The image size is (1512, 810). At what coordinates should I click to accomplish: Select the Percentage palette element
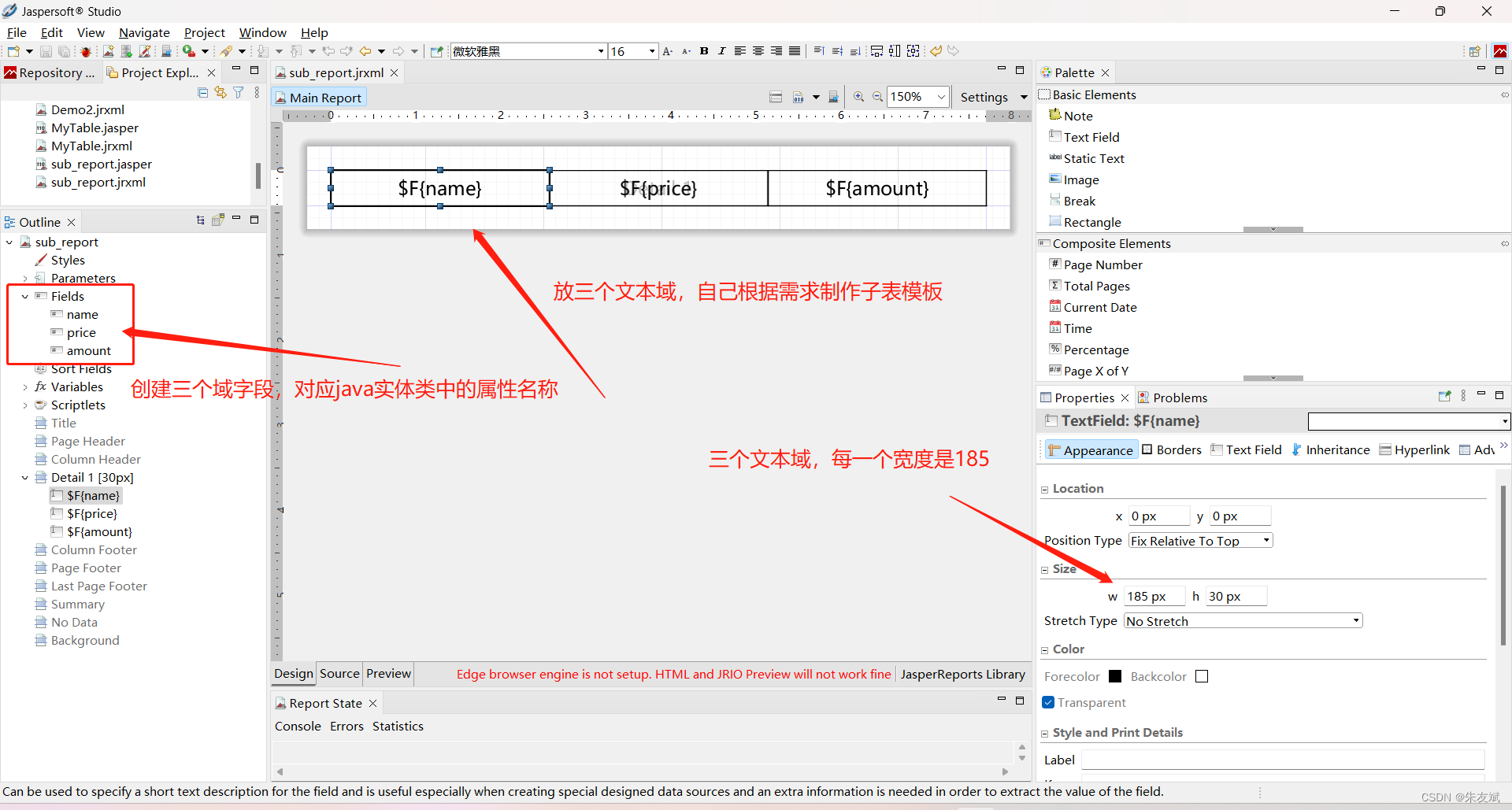(1097, 350)
